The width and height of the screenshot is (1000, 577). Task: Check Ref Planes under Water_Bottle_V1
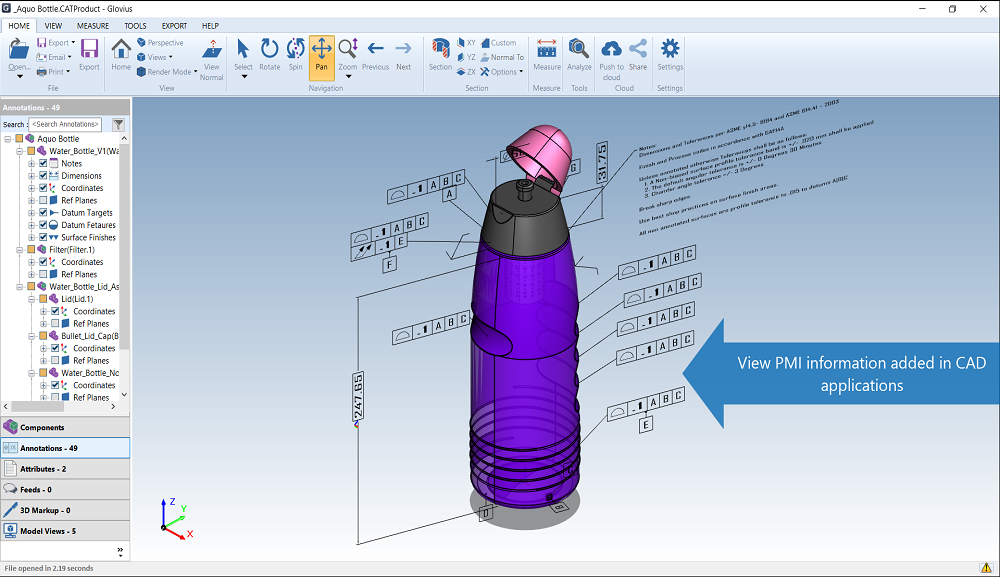(43, 200)
